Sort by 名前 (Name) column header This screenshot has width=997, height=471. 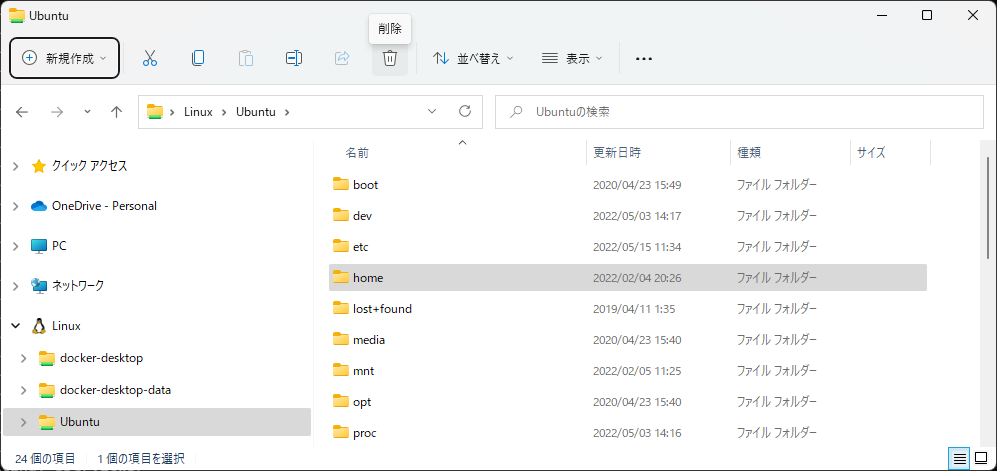pos(357,153)
